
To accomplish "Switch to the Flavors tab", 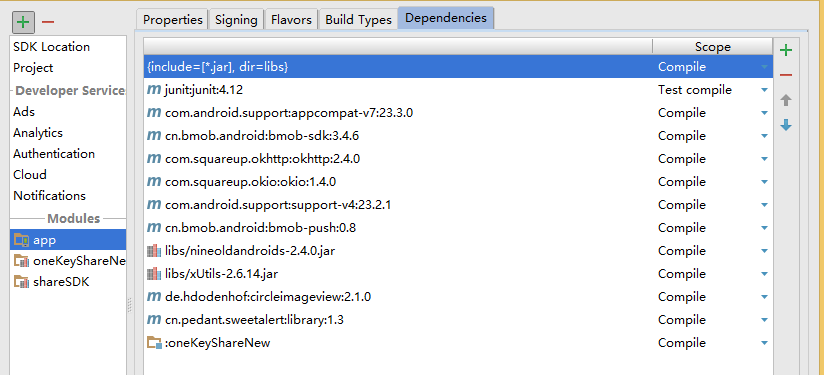I will [x=291, y=19].
